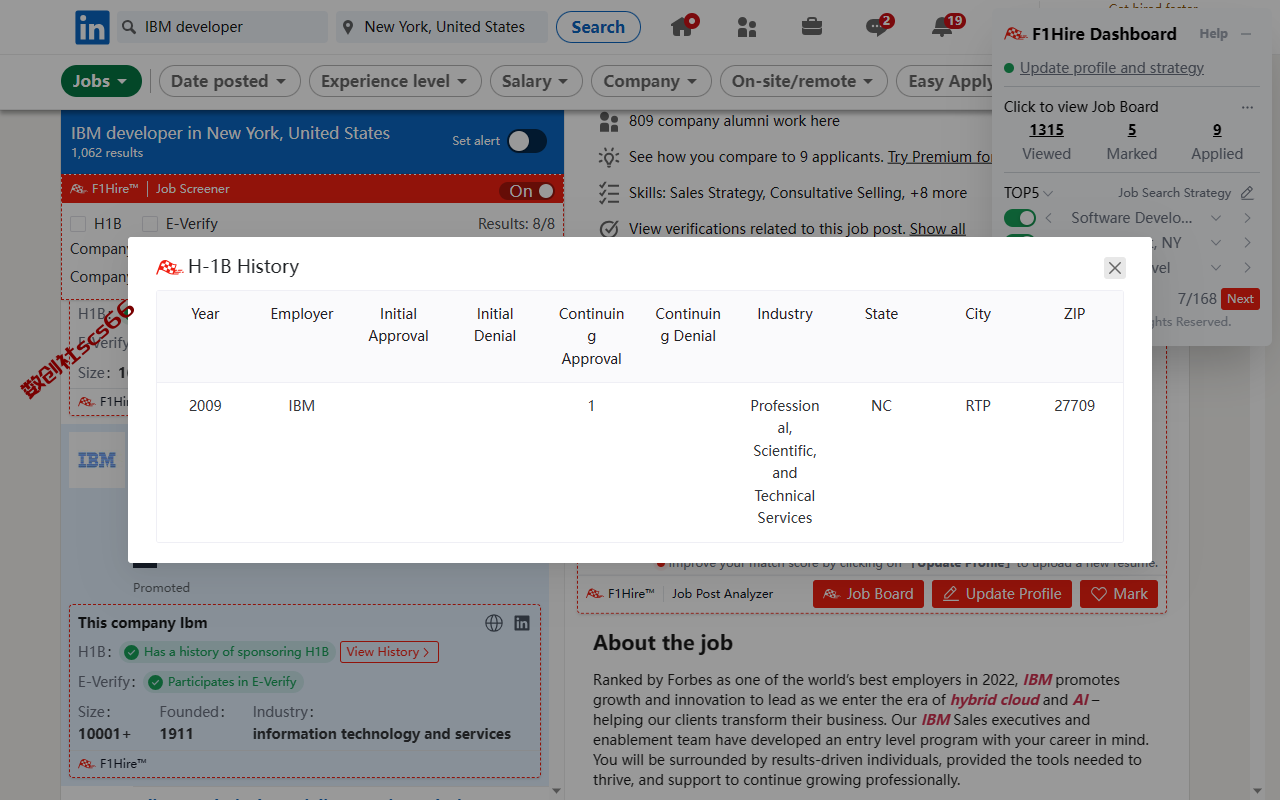The image size is (1280, 800).
Task: Open the On-site/remote filter dropdown
Action: (804, 81)
